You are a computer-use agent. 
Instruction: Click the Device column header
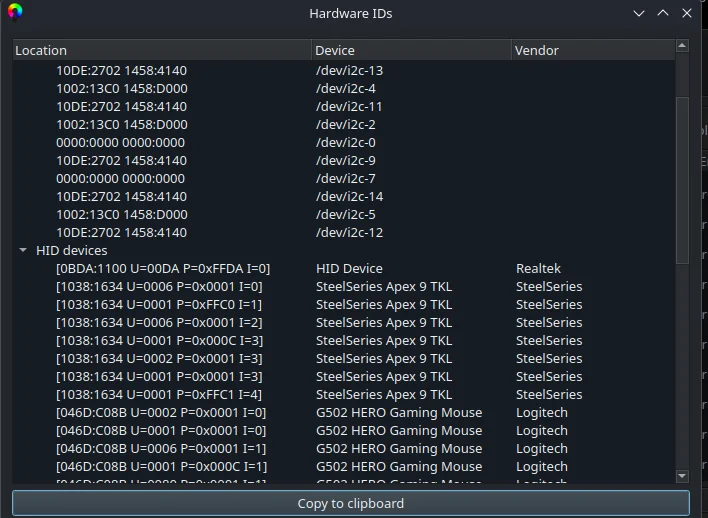[411, 50]
